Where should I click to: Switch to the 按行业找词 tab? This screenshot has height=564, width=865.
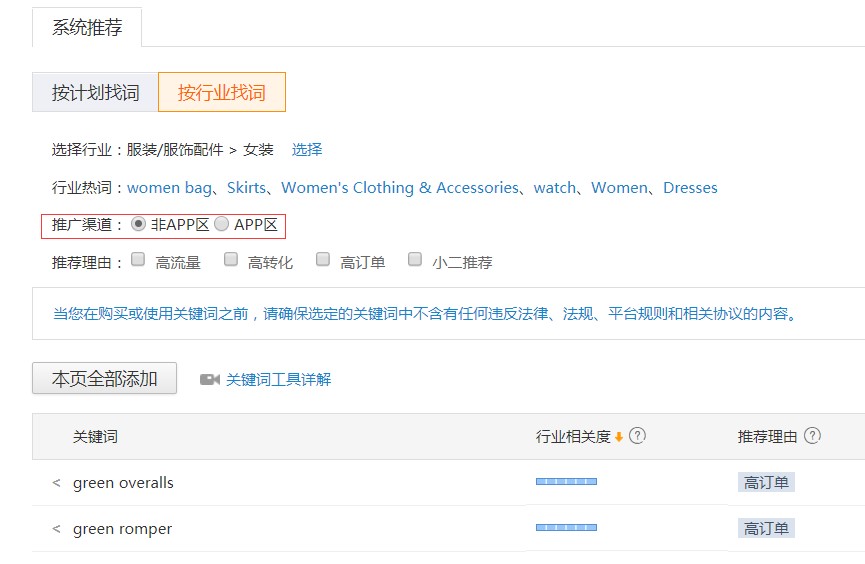click(222, 93)
